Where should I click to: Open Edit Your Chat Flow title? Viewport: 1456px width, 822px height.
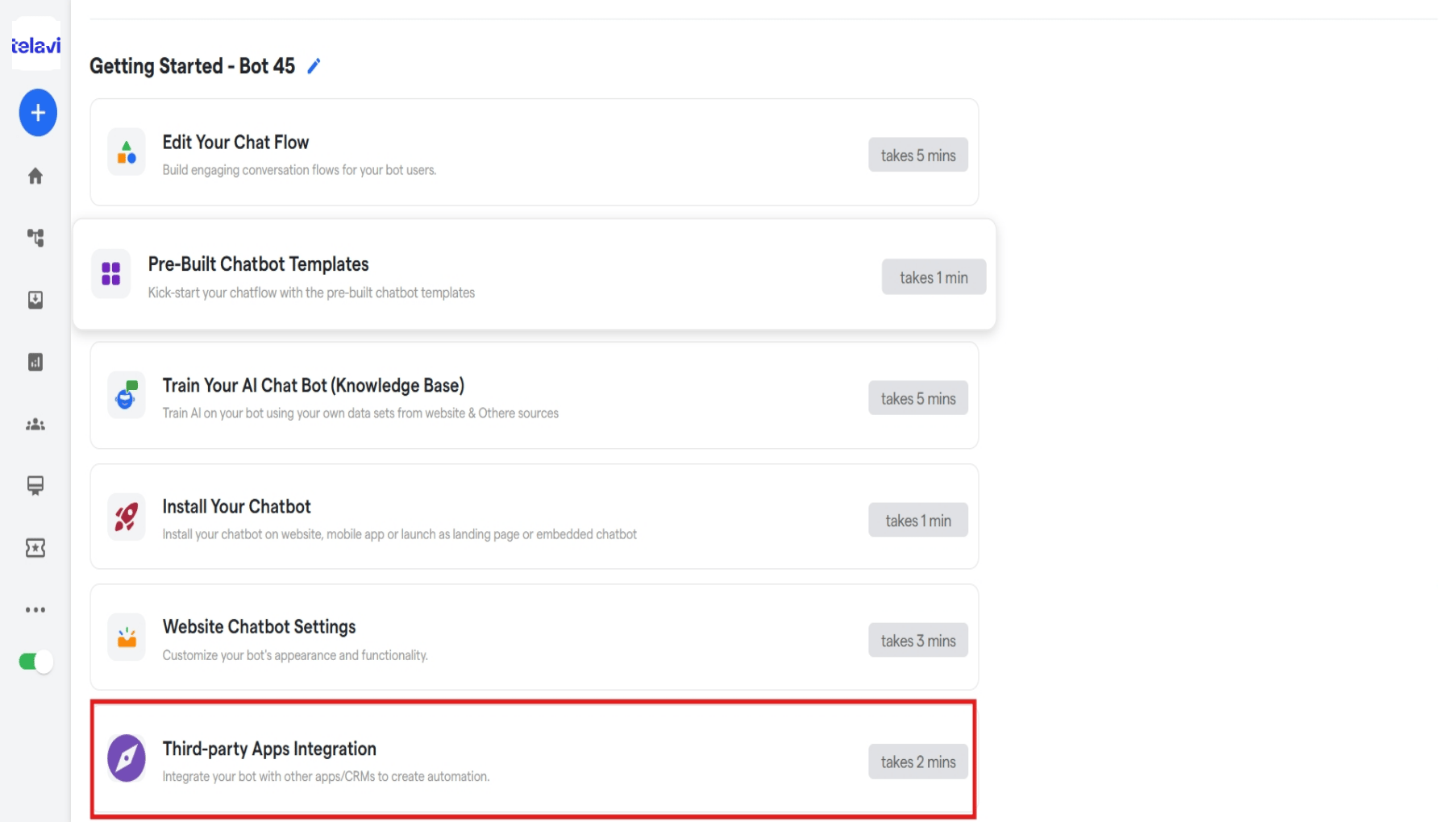(x=235, y=143)
